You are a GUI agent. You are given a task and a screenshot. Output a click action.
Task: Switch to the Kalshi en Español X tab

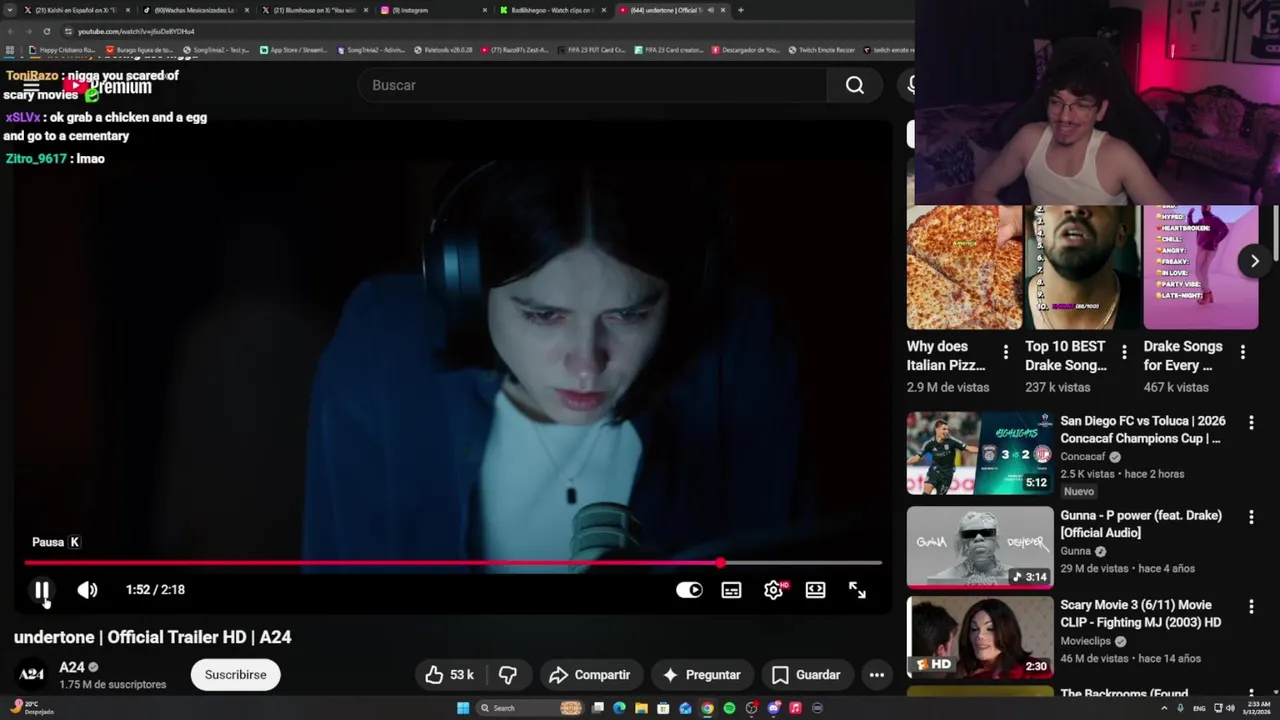click(78, 10)
